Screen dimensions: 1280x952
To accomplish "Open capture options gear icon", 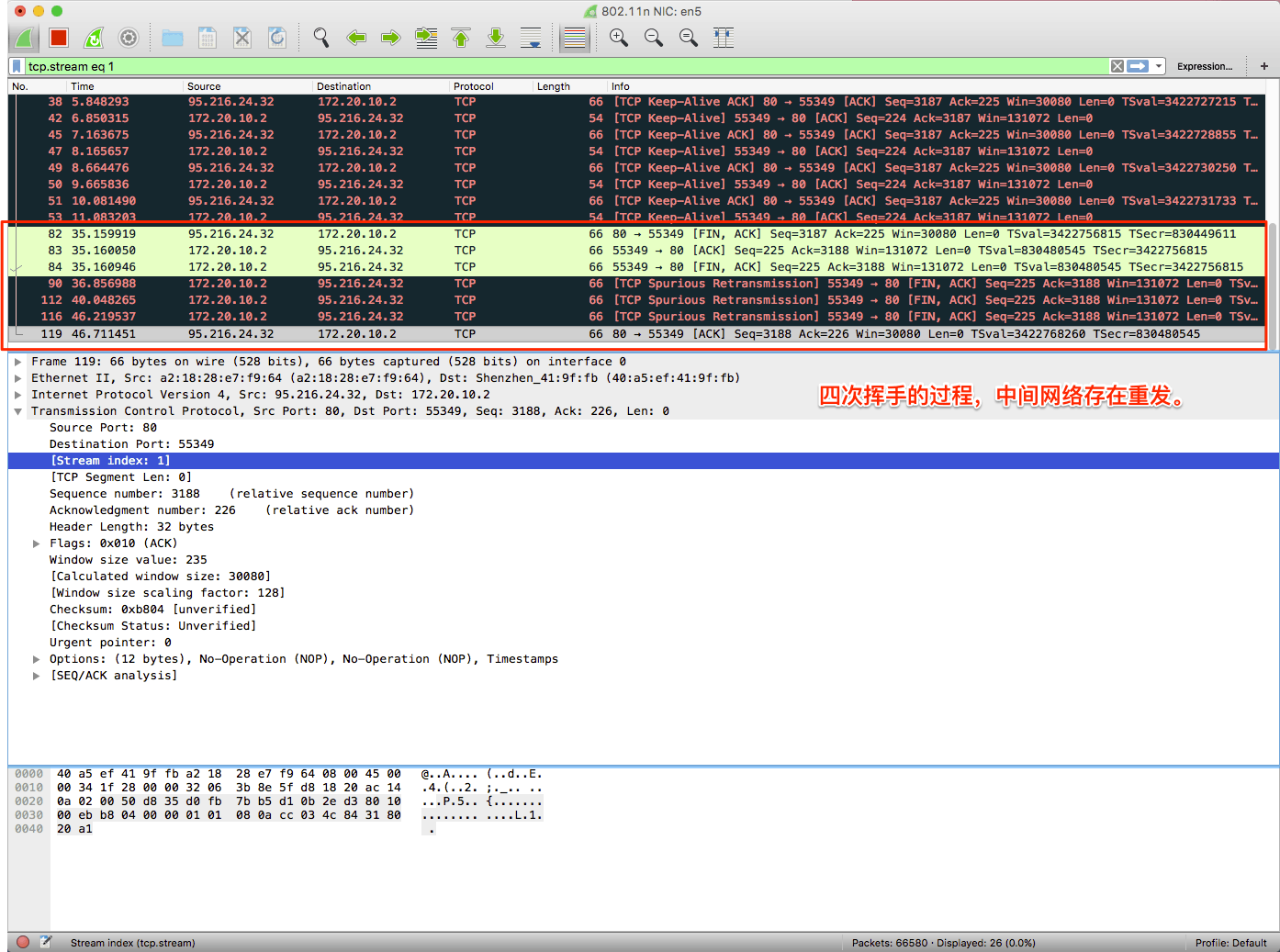I will pyautogui.click(x=129, y=38).
